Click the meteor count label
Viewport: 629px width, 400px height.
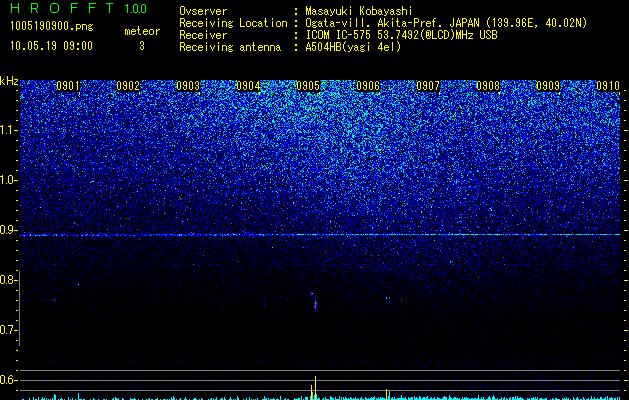[142, 31]
